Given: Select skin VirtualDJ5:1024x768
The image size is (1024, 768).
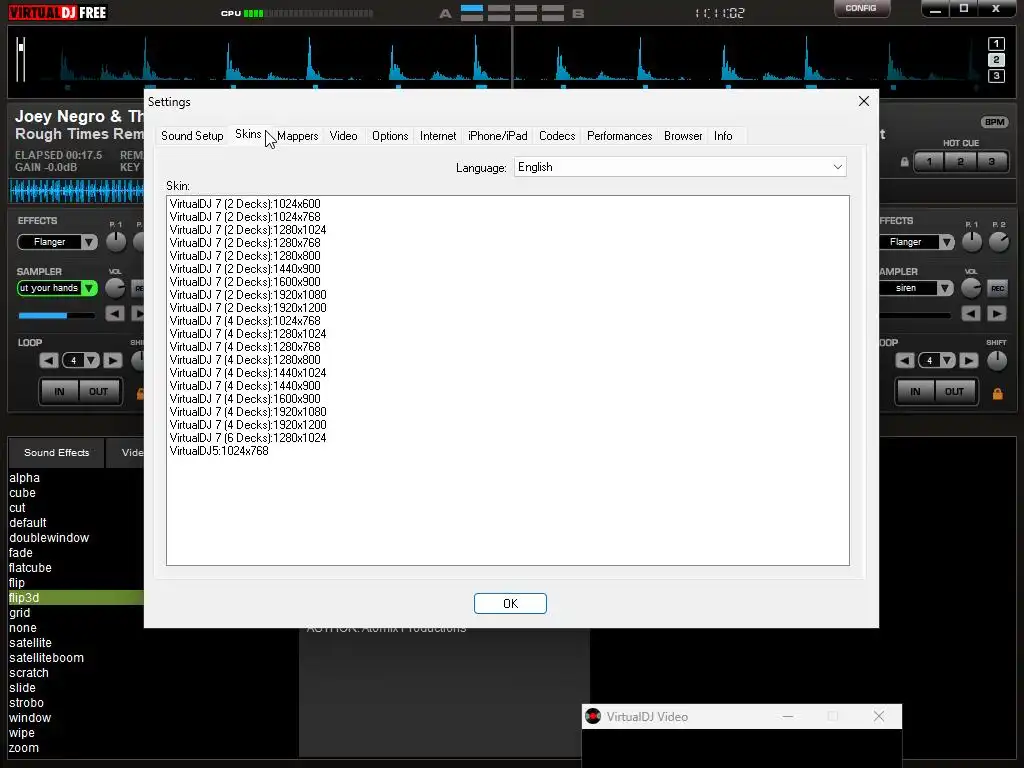Looking at the screenshot, I should (x=219, y=451).
